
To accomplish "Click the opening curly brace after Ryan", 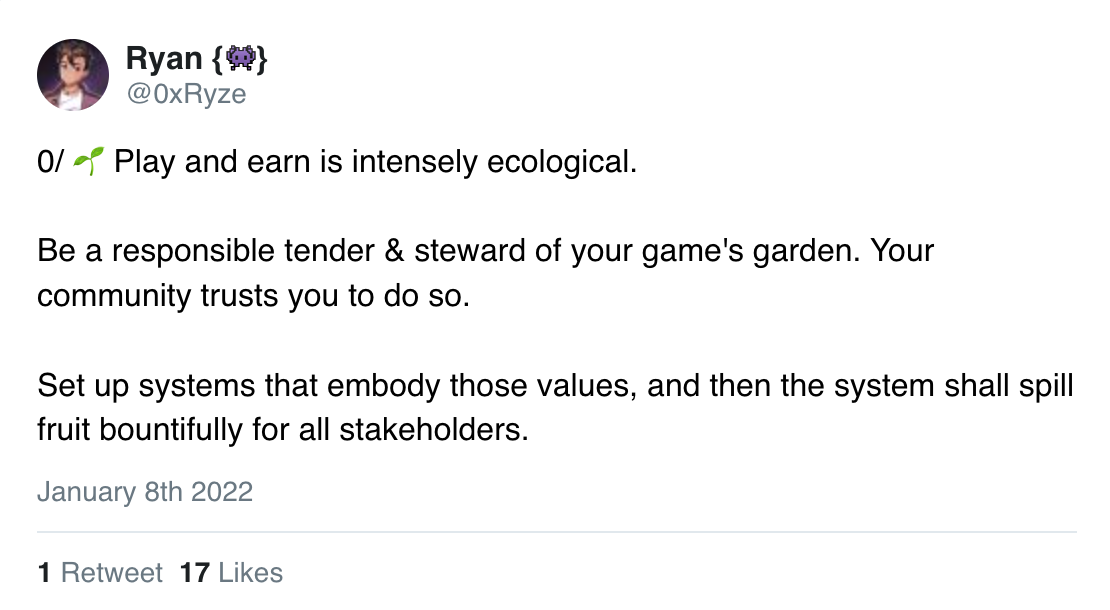I will coord(217,59).
